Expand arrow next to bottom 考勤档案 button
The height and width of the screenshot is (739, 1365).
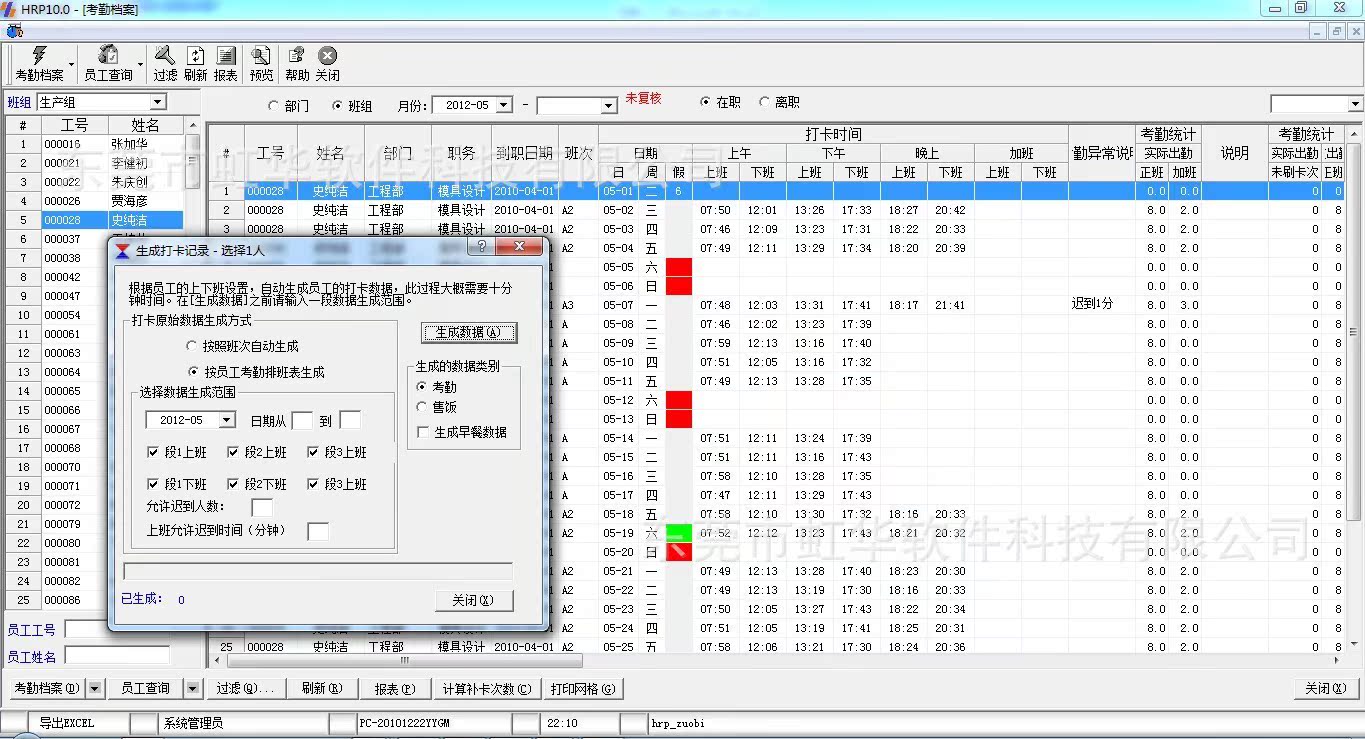point(95,688)
